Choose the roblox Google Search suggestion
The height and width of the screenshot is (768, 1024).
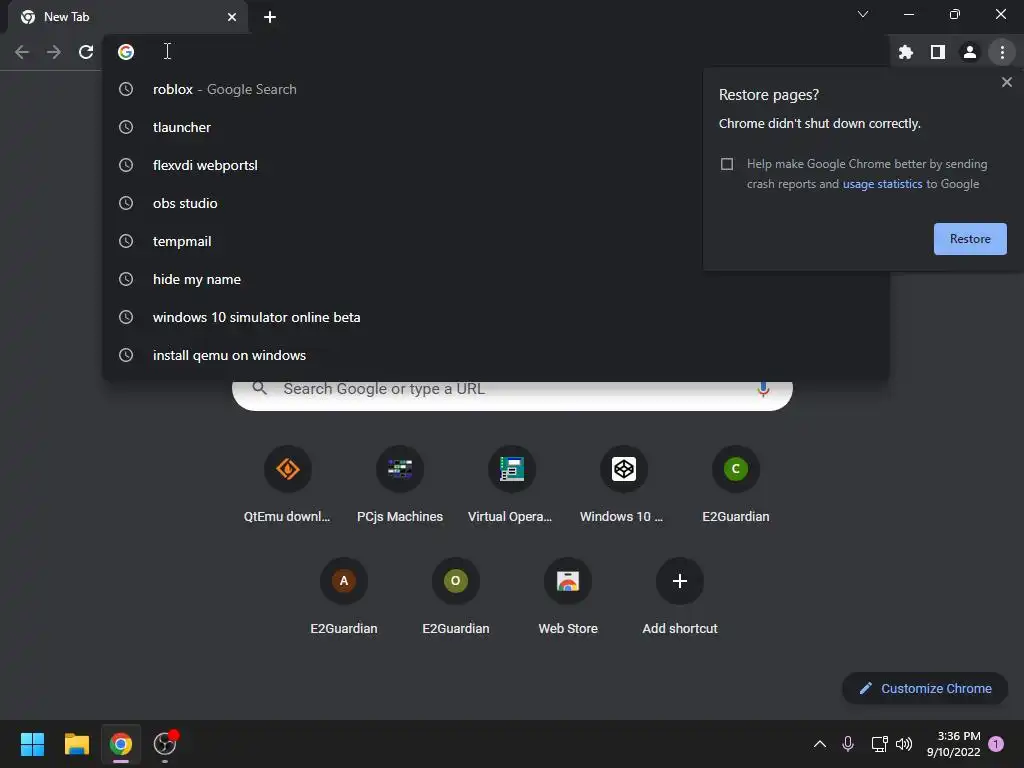coord(496,89)
